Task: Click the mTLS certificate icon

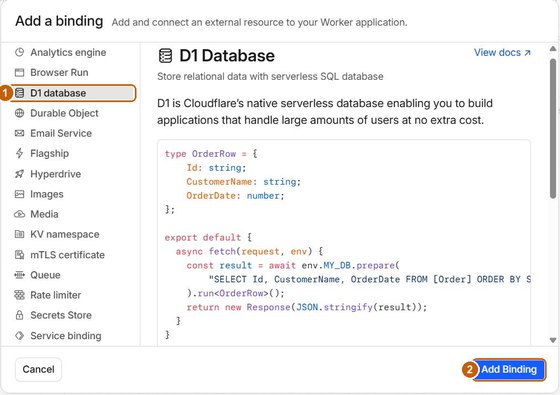Action: pos(19,255)
